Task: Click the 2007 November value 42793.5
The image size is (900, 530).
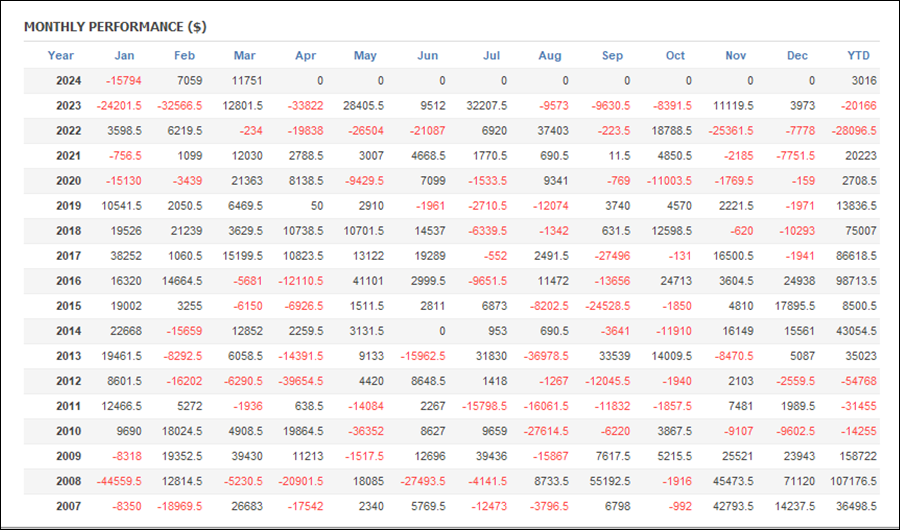Action: click(x=733, y=506)
